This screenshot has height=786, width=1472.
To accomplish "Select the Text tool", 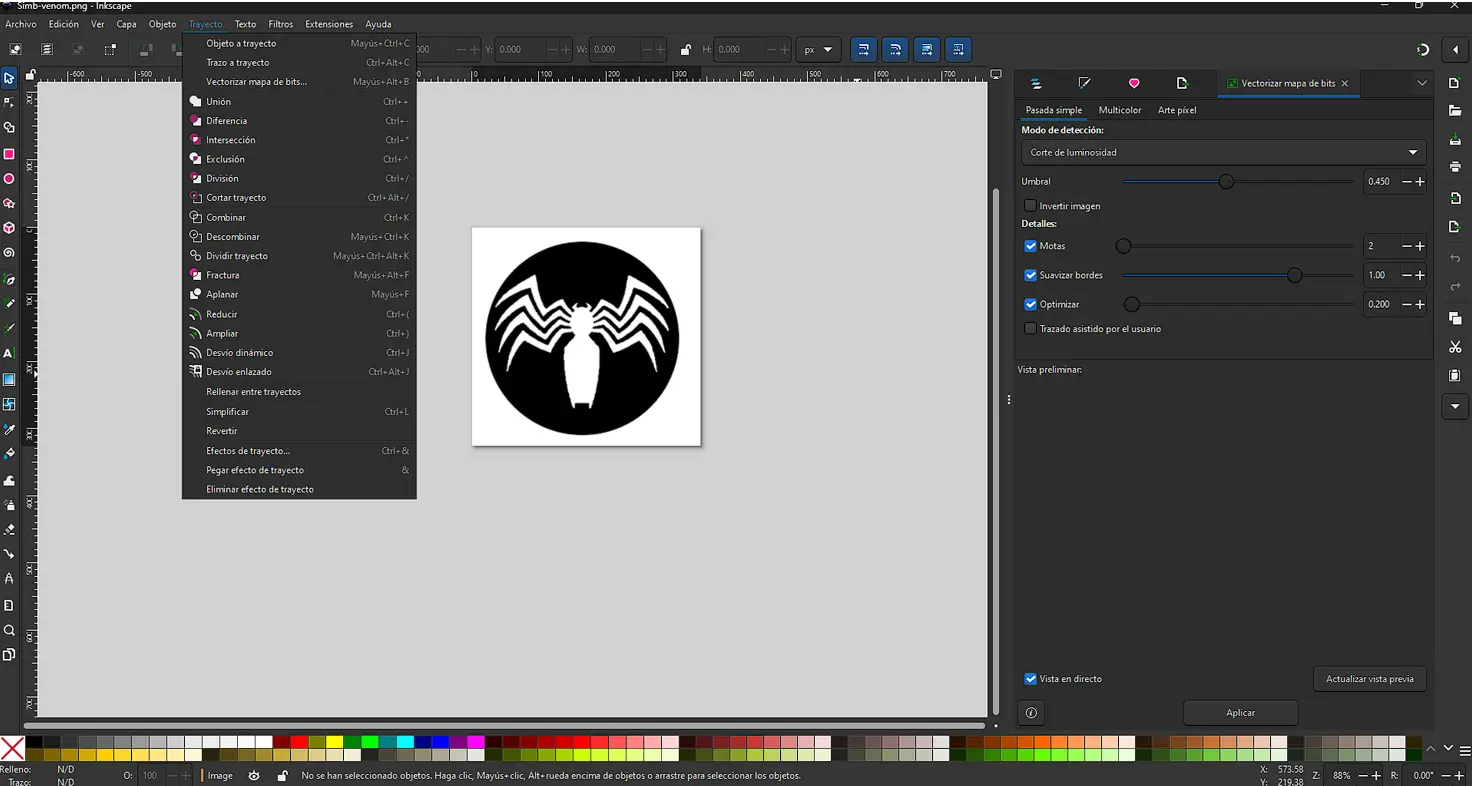I will click(10, 353).
